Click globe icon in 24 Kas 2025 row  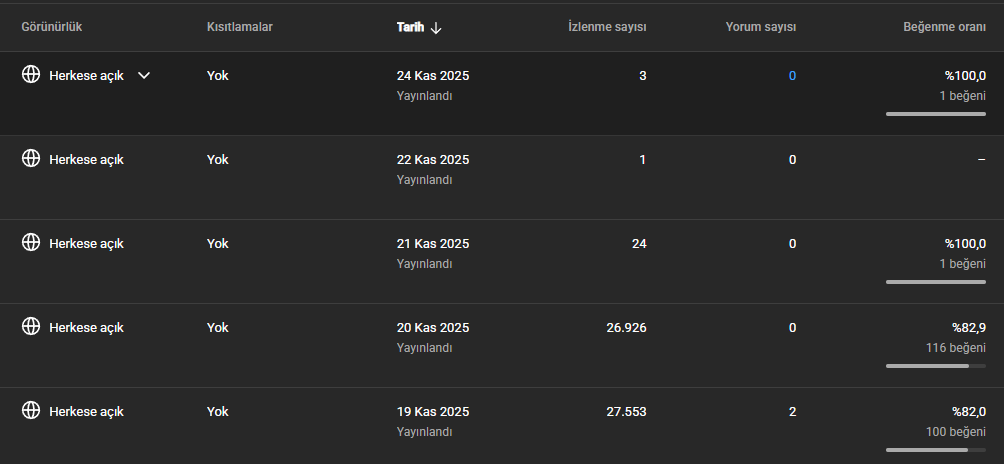[x=31, y=75]
